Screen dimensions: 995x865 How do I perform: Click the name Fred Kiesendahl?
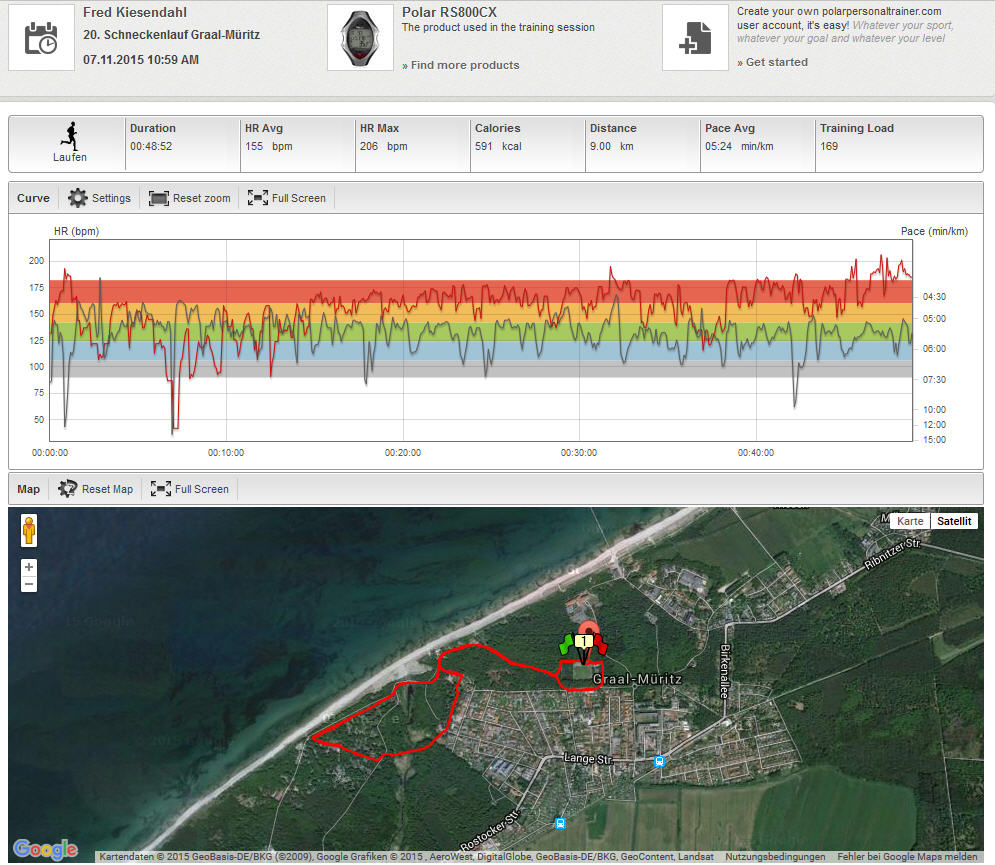click(x=135, y=12)
